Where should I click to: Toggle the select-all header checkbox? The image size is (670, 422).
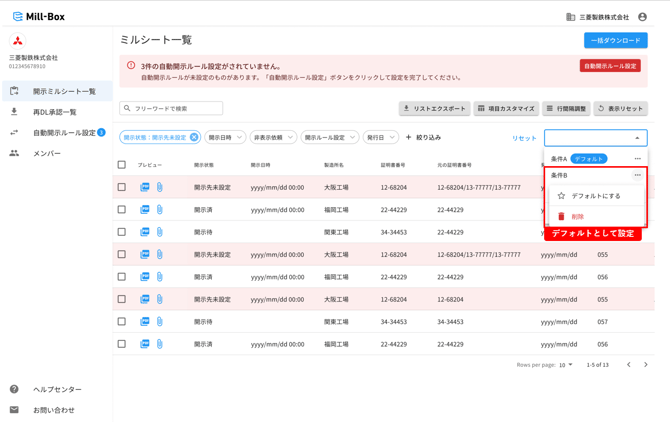point(122,165)
